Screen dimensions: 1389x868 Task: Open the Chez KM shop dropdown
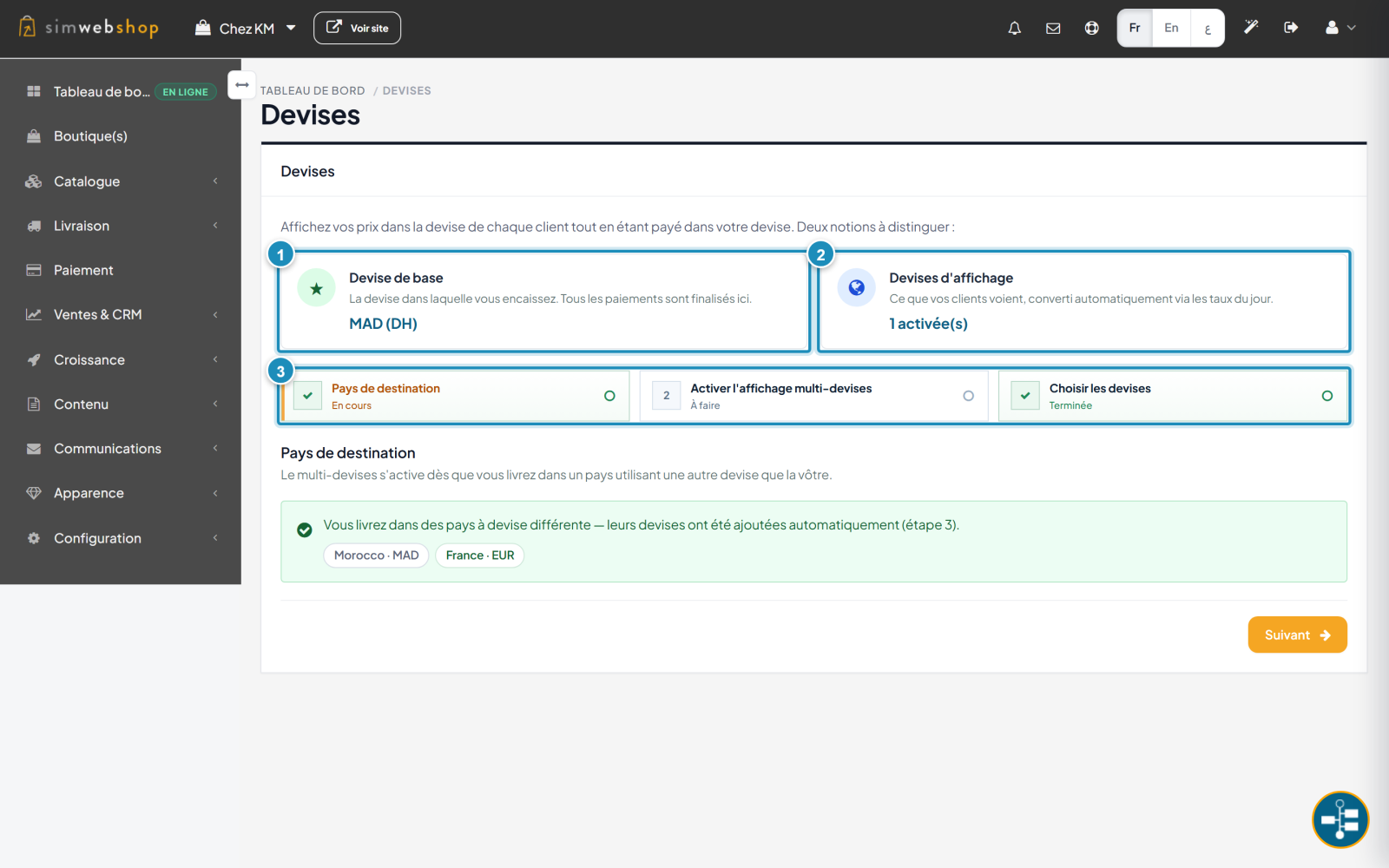click(246, 29)
